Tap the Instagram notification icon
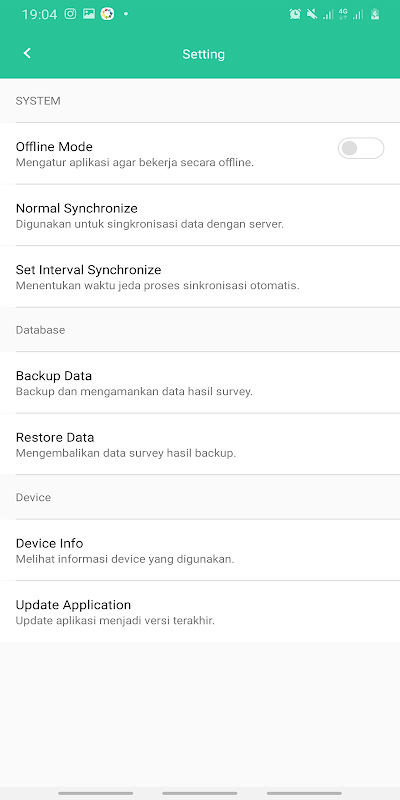 click(x=70, y=14)
